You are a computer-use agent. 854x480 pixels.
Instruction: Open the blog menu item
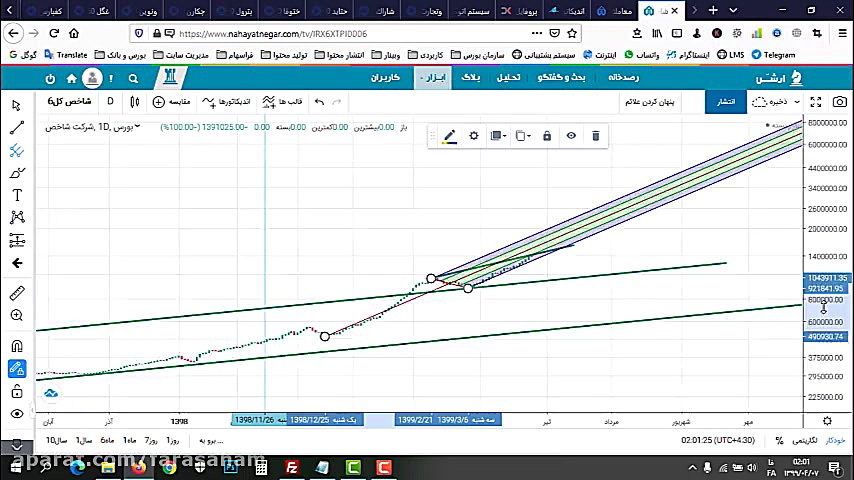(470, 78)
